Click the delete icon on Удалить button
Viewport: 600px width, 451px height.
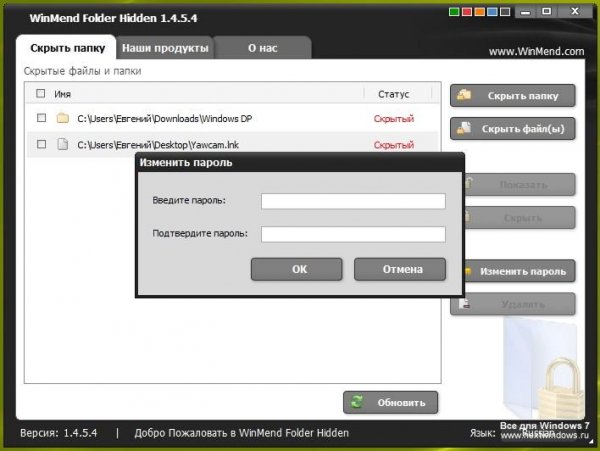[x=465, y=304]
